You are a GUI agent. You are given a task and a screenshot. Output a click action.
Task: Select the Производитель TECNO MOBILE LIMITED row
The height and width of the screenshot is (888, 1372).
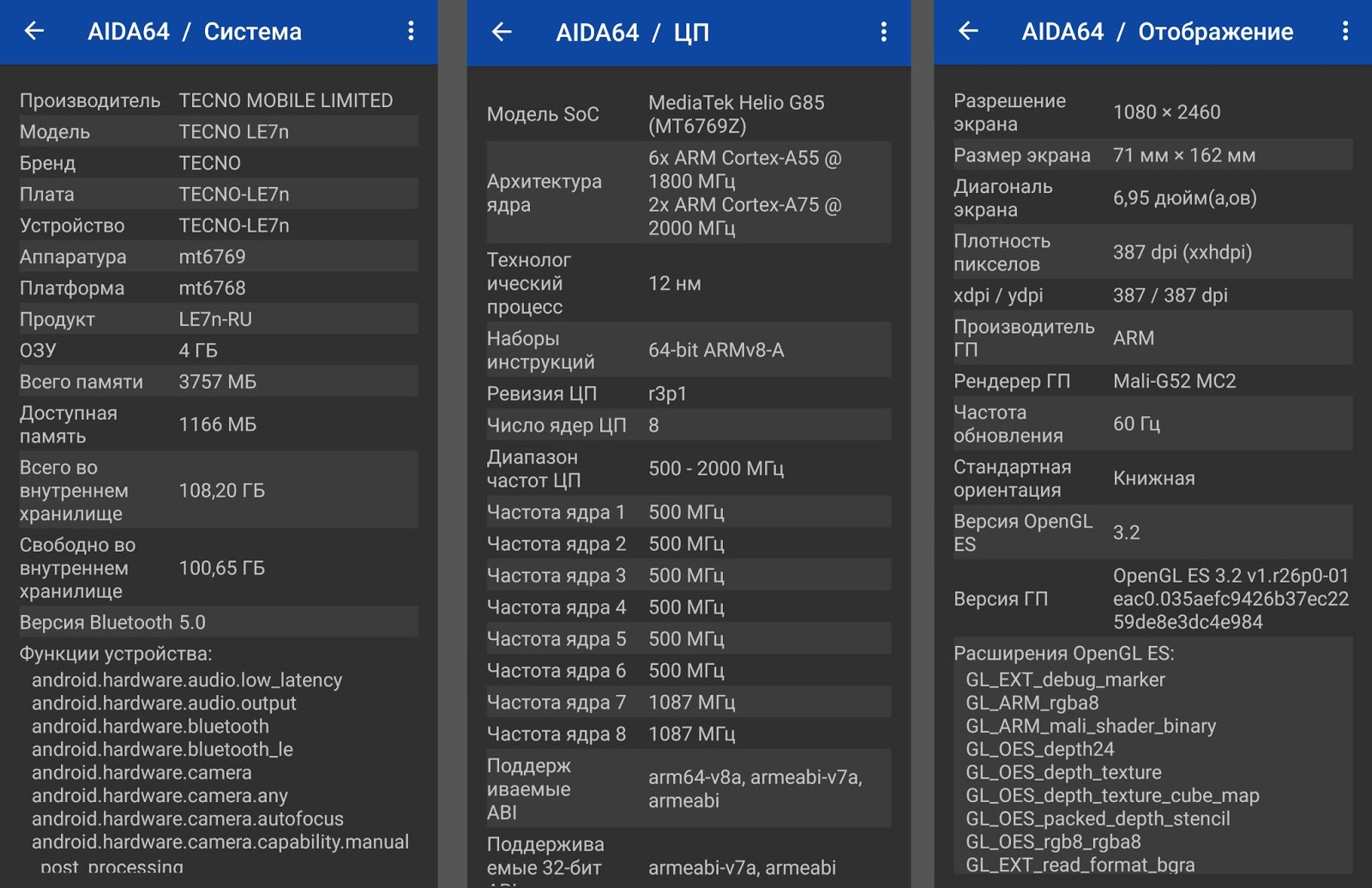coord(219,100)
